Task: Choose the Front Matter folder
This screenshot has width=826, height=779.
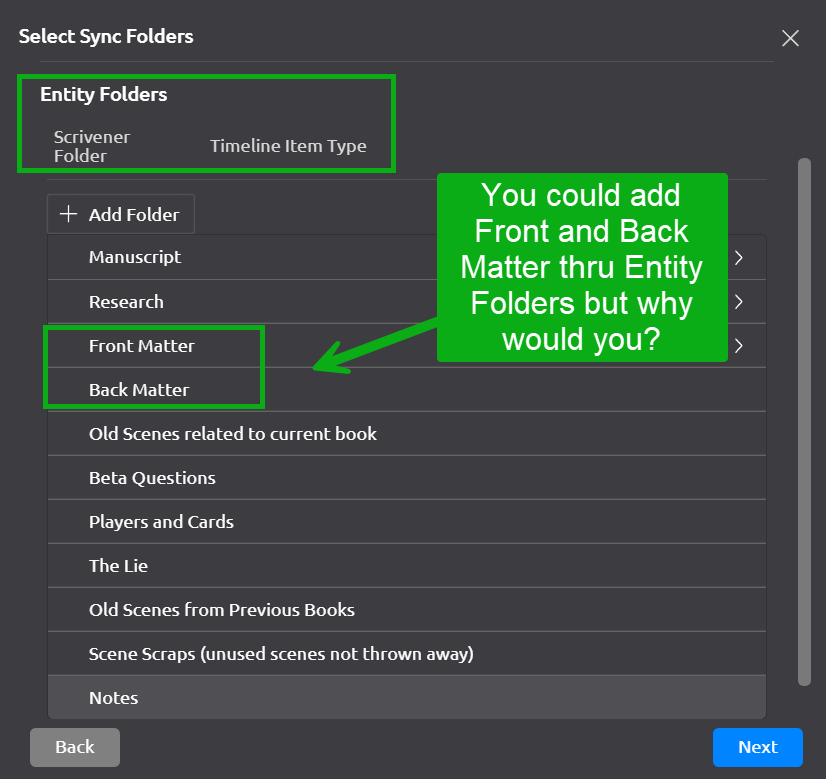Action: coord(141,346)
